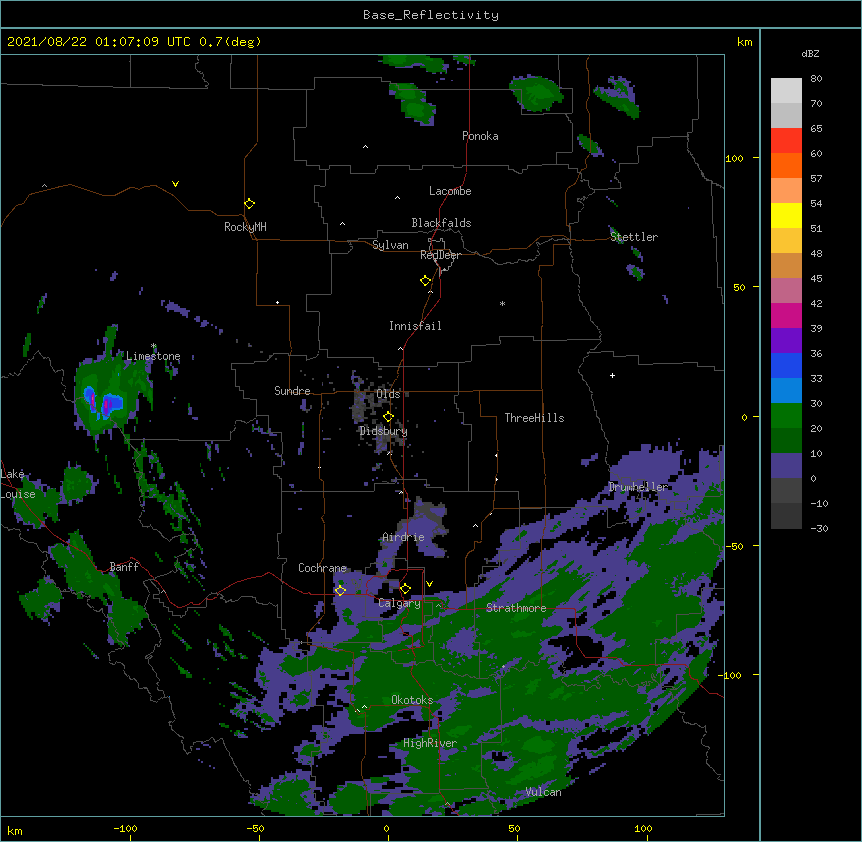Click the -100 tick on bottom km axis
This screenshot has height=842, width=862.
coord(125,829)
